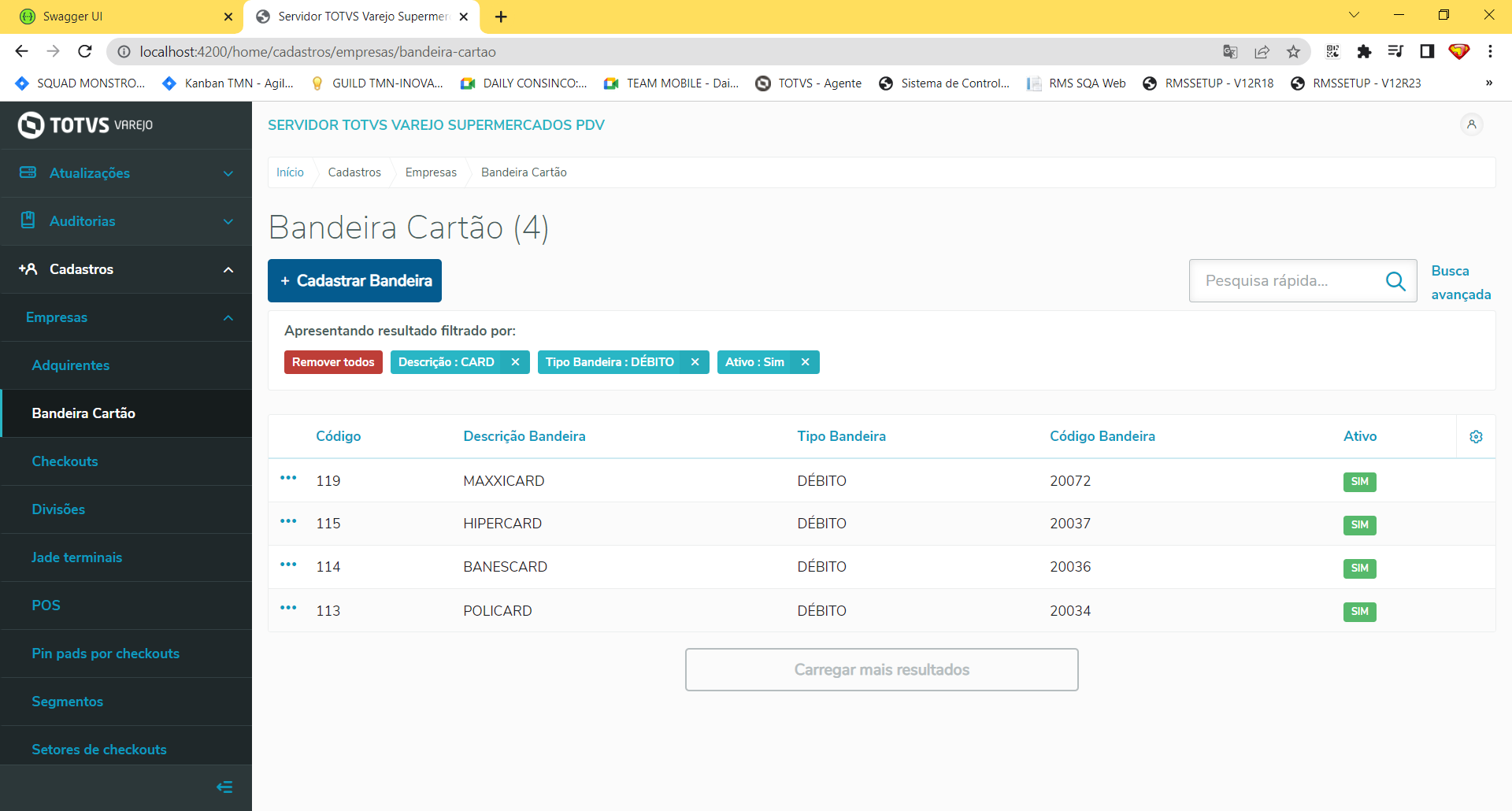Screen dimensions: 1512x811
Task: Open the user profile avatar icon
Action: click(1471, 124)
